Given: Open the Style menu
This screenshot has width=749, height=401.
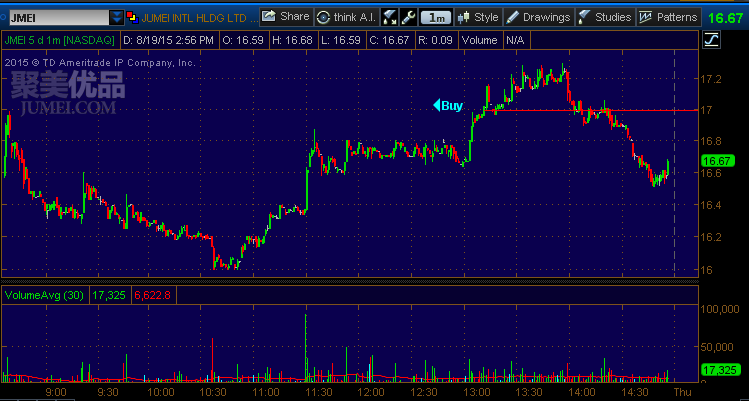Looking at the screenshot, I should (478, 17).
